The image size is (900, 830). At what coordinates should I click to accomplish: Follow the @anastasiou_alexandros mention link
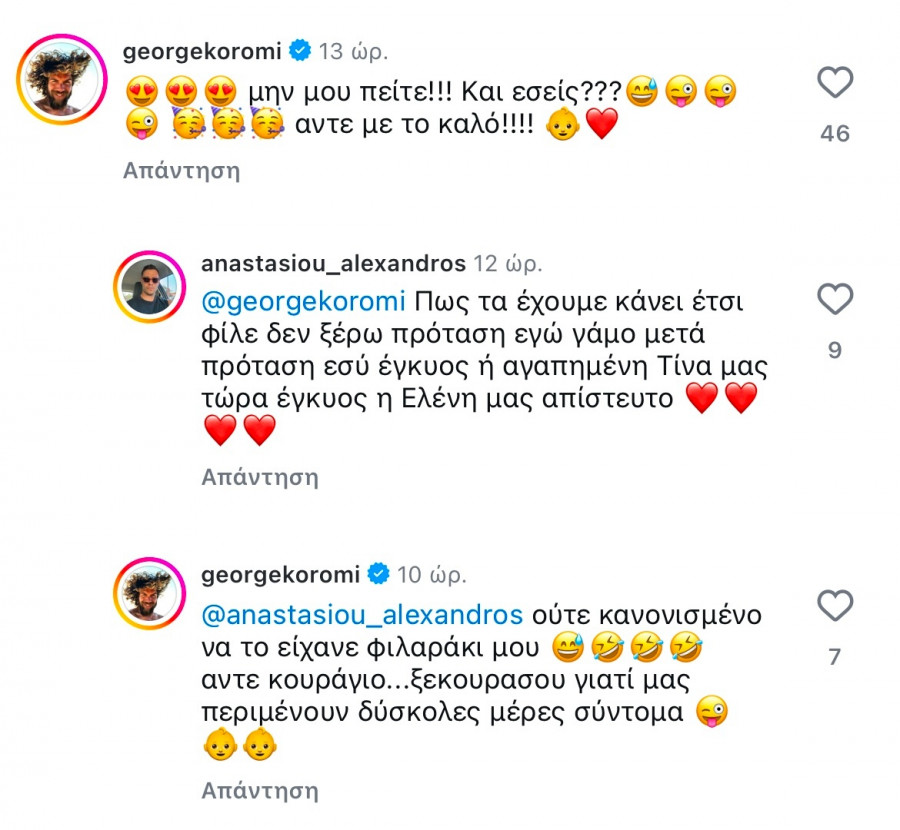pos(362,611)
